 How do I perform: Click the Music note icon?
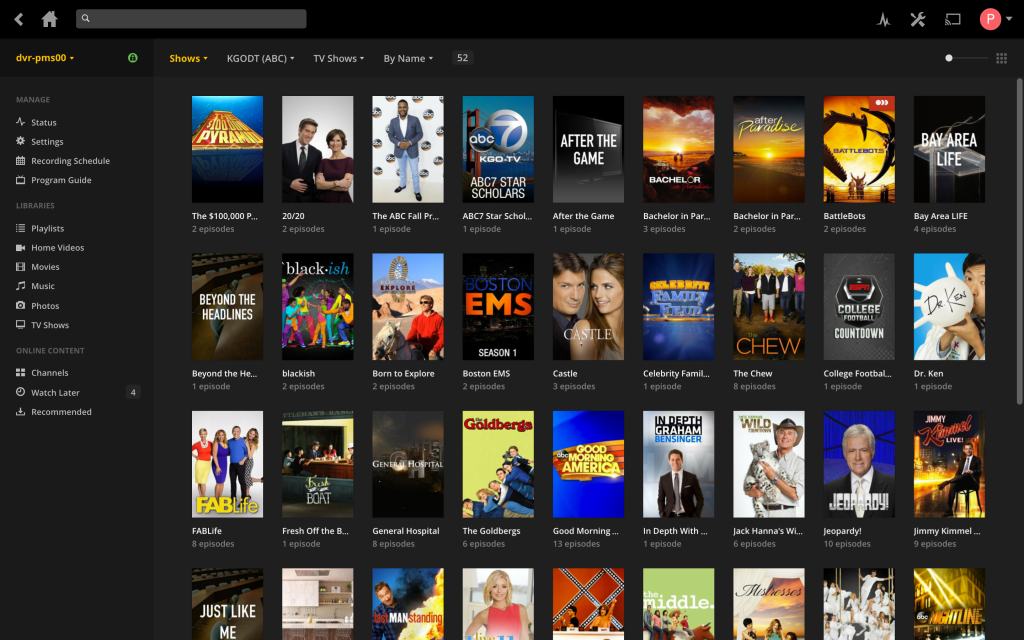(x=20, y=285)
